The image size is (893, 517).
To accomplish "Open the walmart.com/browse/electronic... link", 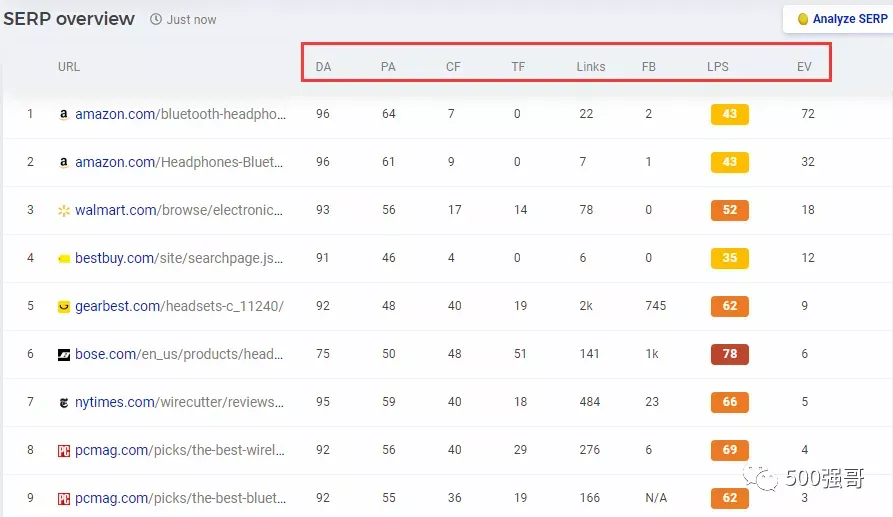I will (179, 210).
